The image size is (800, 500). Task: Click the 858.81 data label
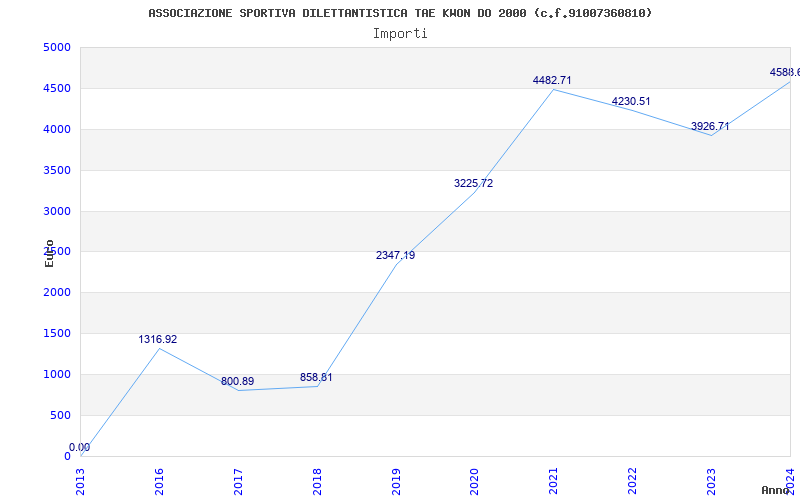click(316, 378)
